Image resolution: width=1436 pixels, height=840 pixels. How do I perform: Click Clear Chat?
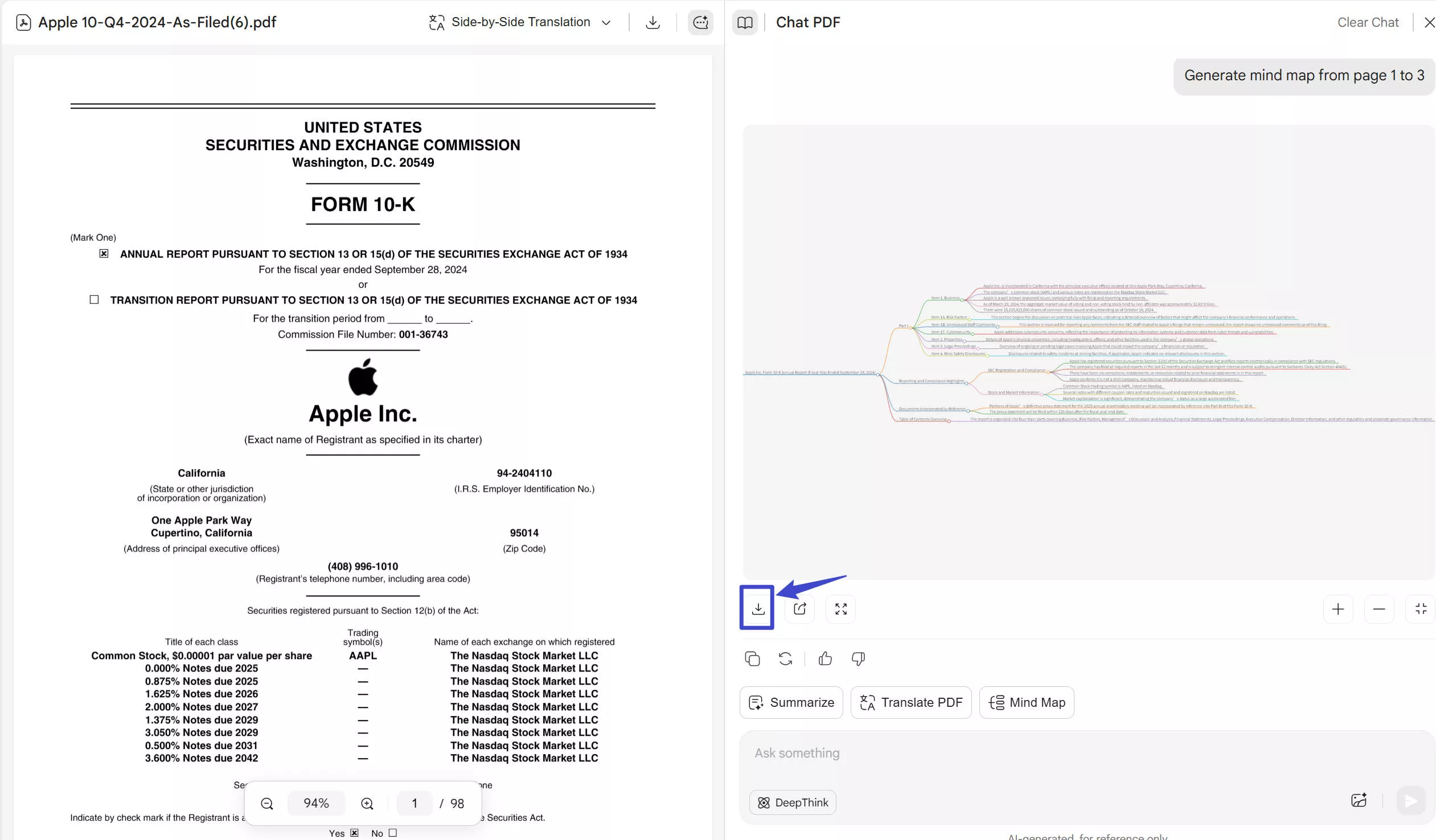coord(1367,22)
